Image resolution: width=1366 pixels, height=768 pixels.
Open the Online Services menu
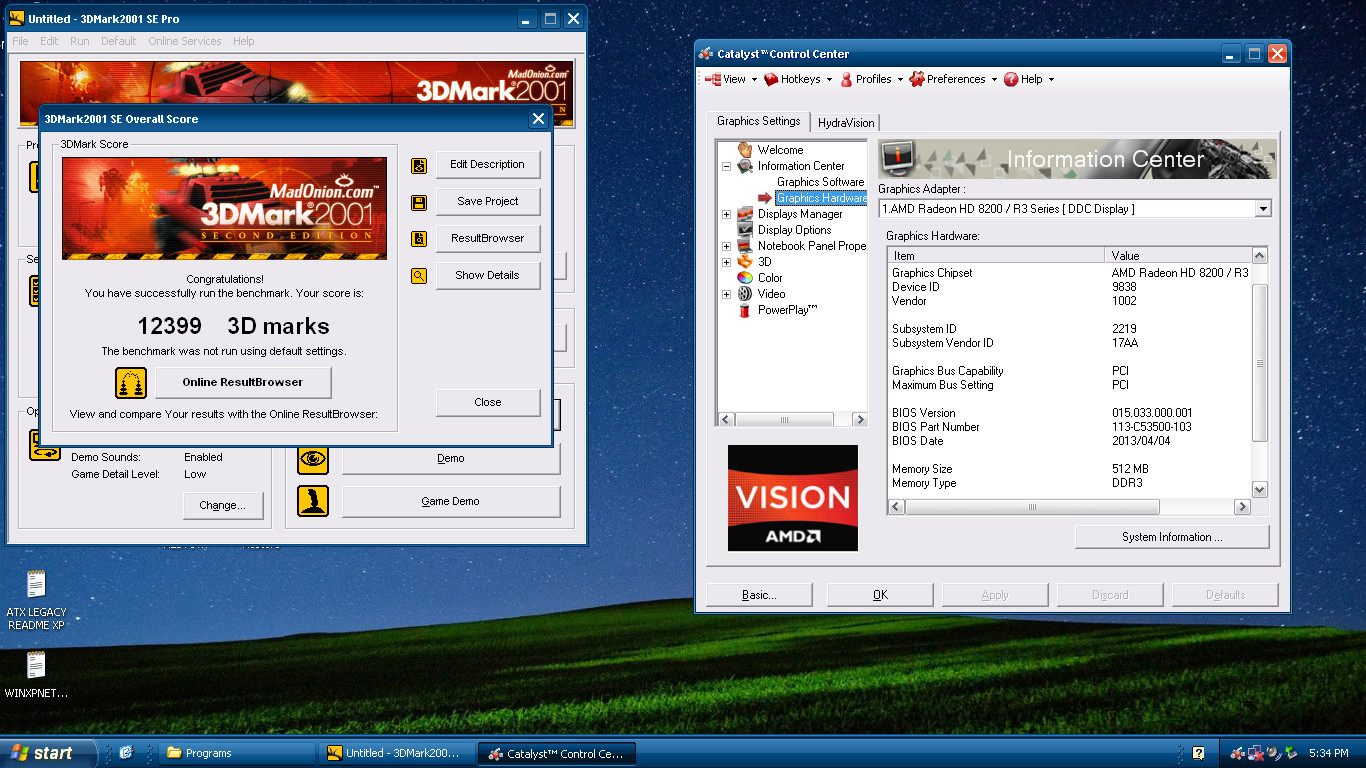(185, 41)
